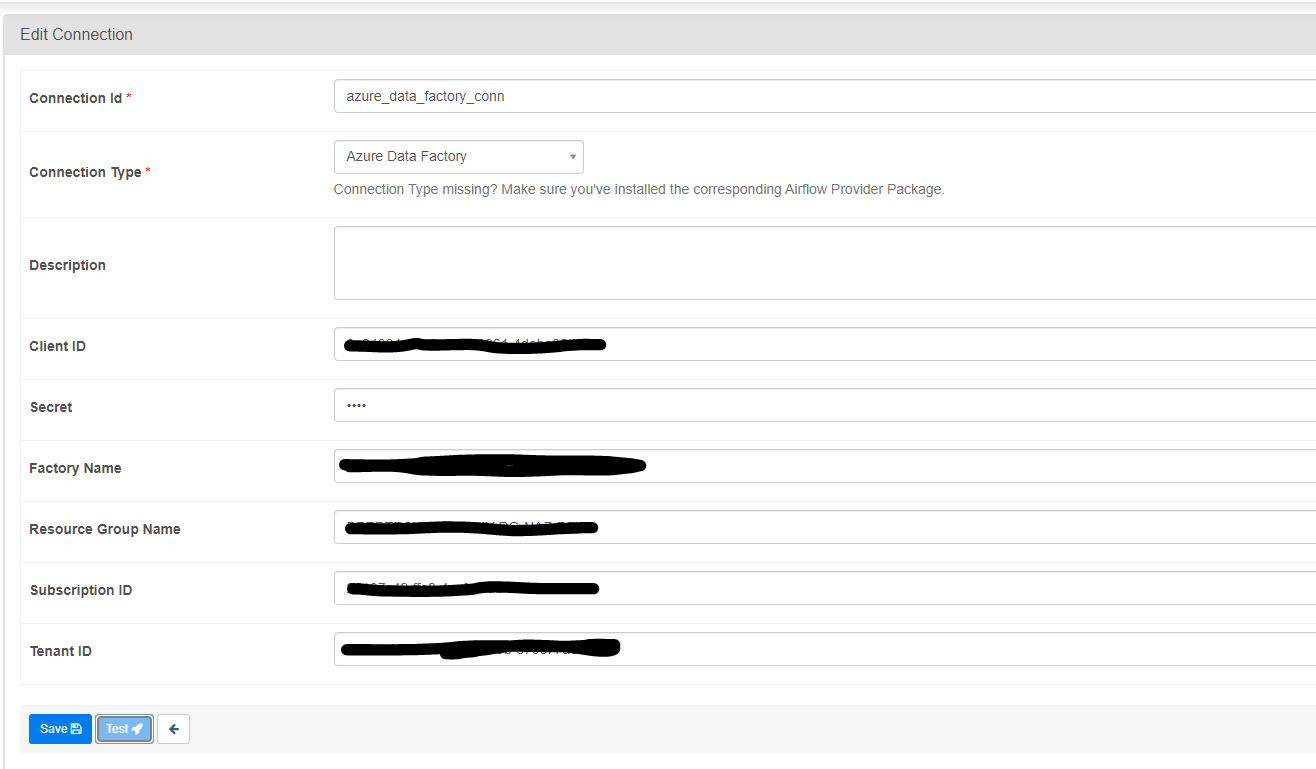Click the 'Description' label
The width and height of the screenshot is (1316, 769).
[x=67, y=265]
